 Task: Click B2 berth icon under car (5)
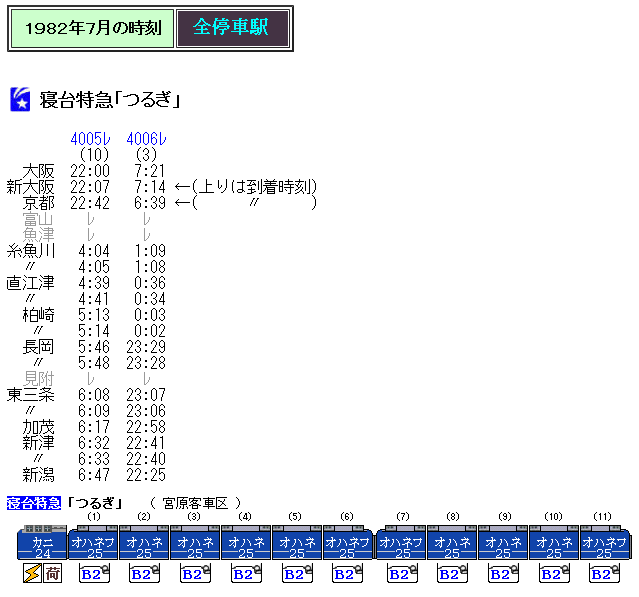297,573
